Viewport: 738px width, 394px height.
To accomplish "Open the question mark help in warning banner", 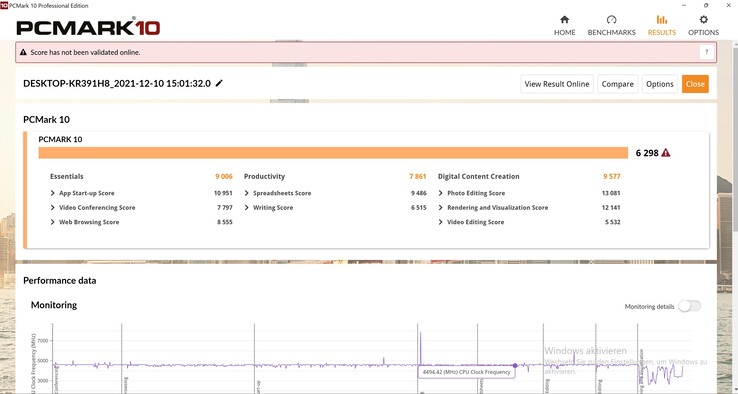I will point(706,52).
